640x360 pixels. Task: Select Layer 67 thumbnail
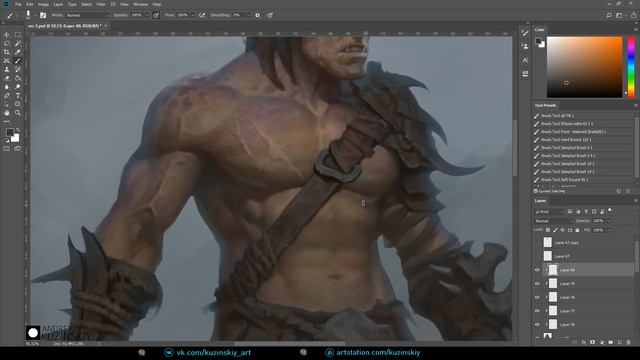[548, 256]
